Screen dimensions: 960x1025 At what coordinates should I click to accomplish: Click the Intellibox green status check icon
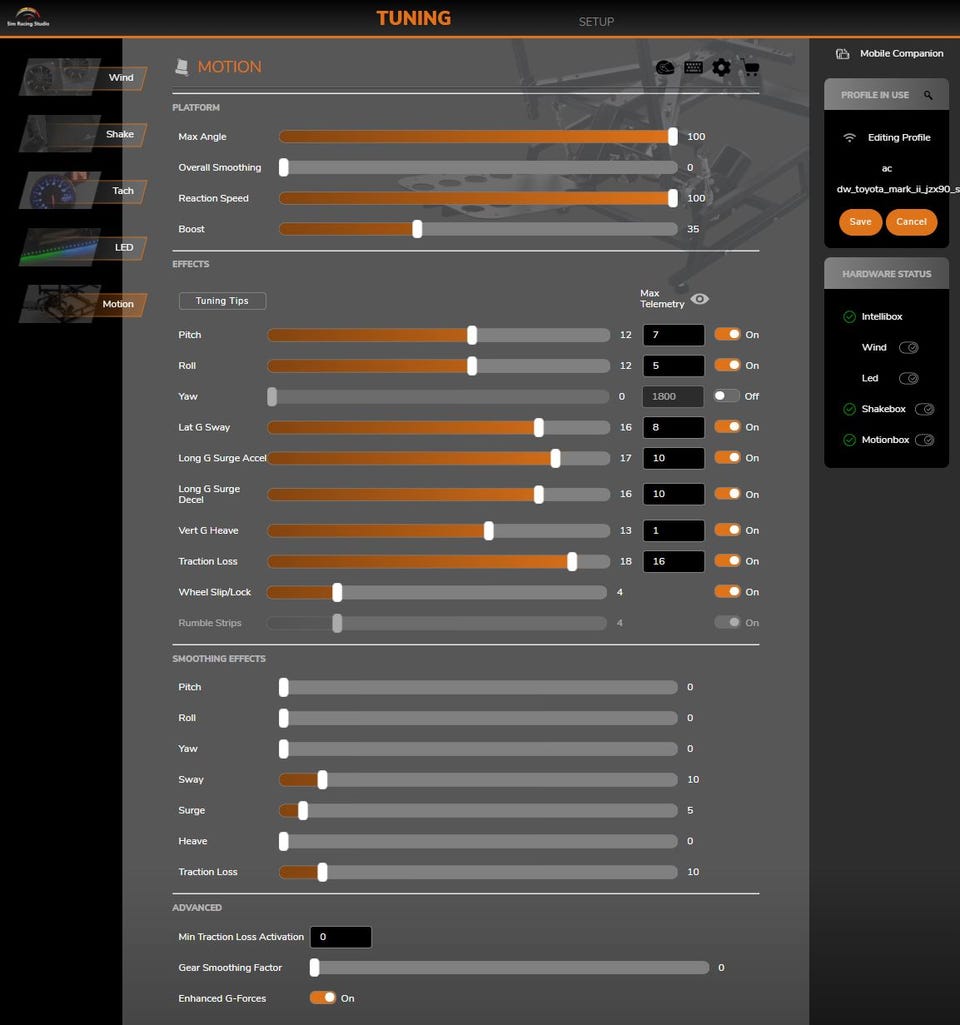pyautogui.click(x=850, y=316)
